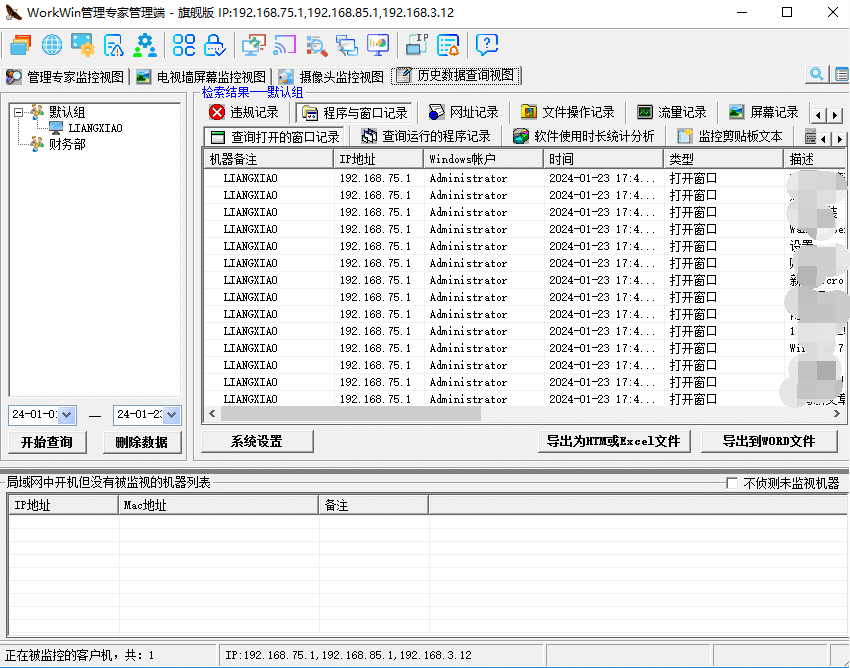This screenshot has height=668, width=850.
Task: Open the end date dropdown
Action: 171,415
